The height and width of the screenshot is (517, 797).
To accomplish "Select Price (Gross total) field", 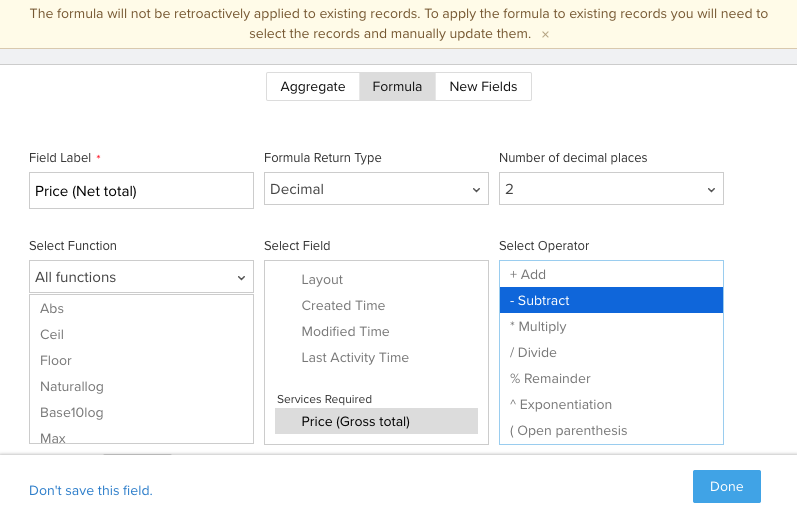I will 356,422.
